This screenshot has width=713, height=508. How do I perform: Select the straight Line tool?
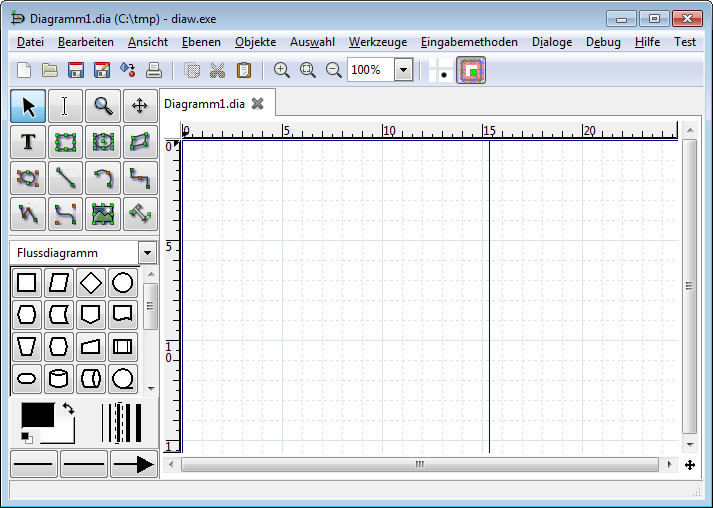pos(66,179)
